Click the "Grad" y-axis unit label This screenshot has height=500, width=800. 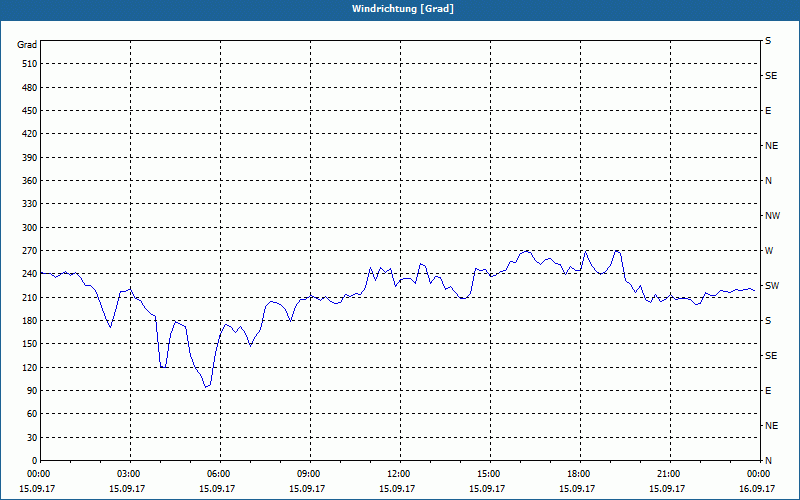pos(27,45)
